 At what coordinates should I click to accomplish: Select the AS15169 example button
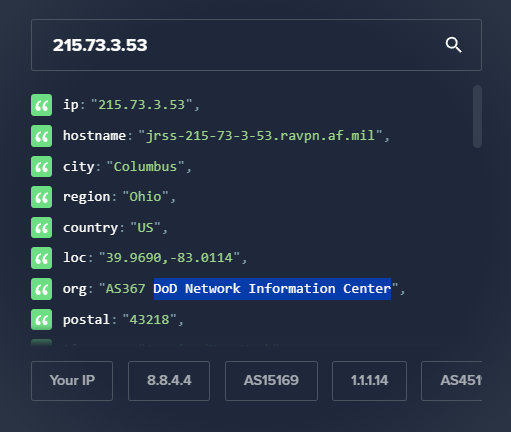coord(271,381)
